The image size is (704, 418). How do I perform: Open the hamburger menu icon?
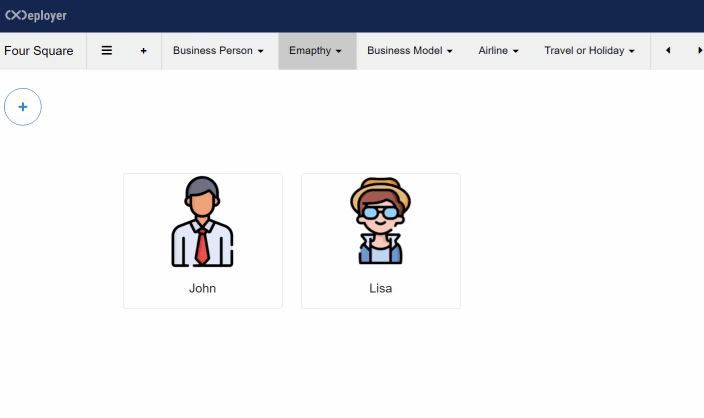(x=107, y=50)
